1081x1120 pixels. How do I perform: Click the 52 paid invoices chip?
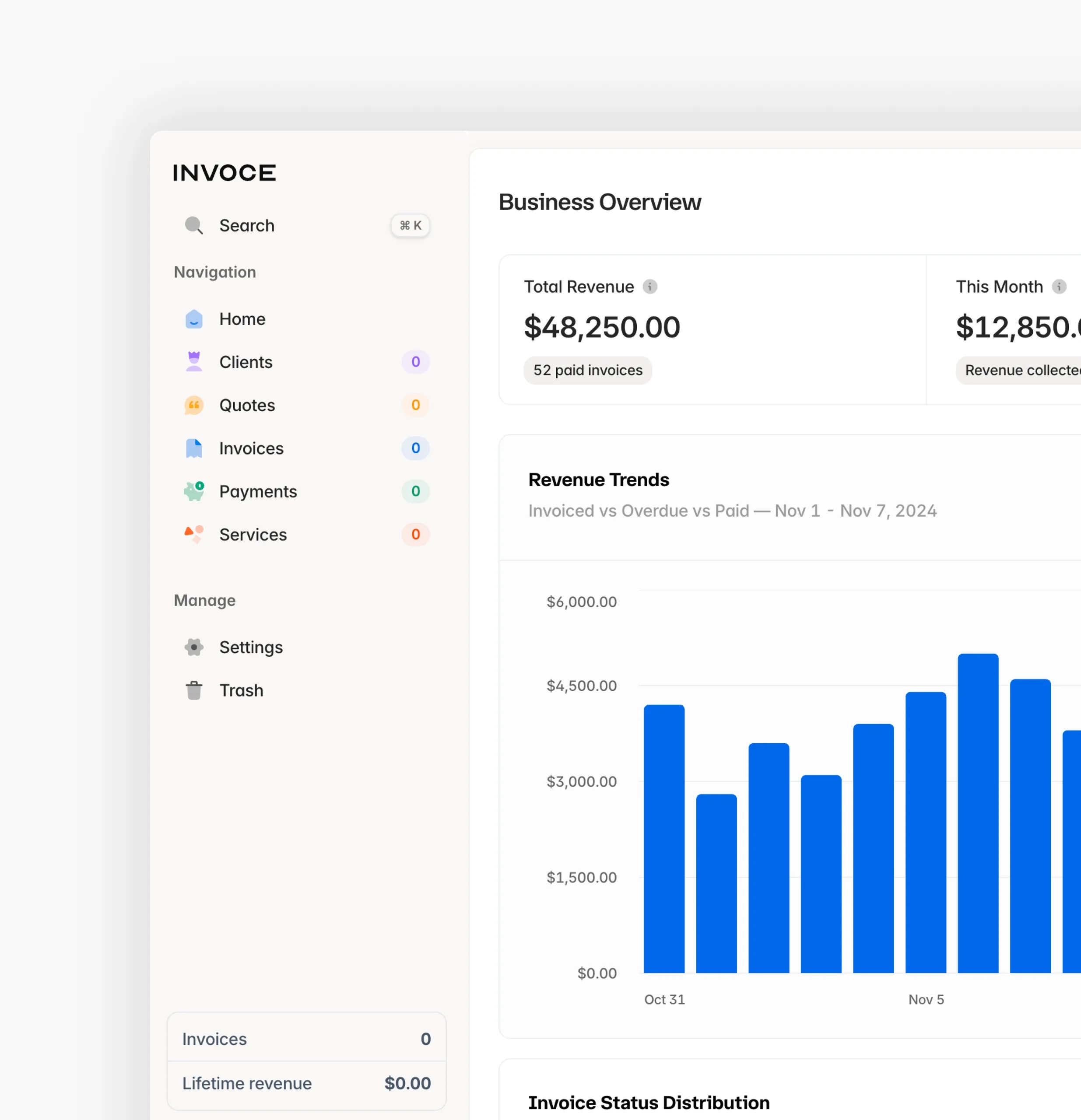click(588, 370)
